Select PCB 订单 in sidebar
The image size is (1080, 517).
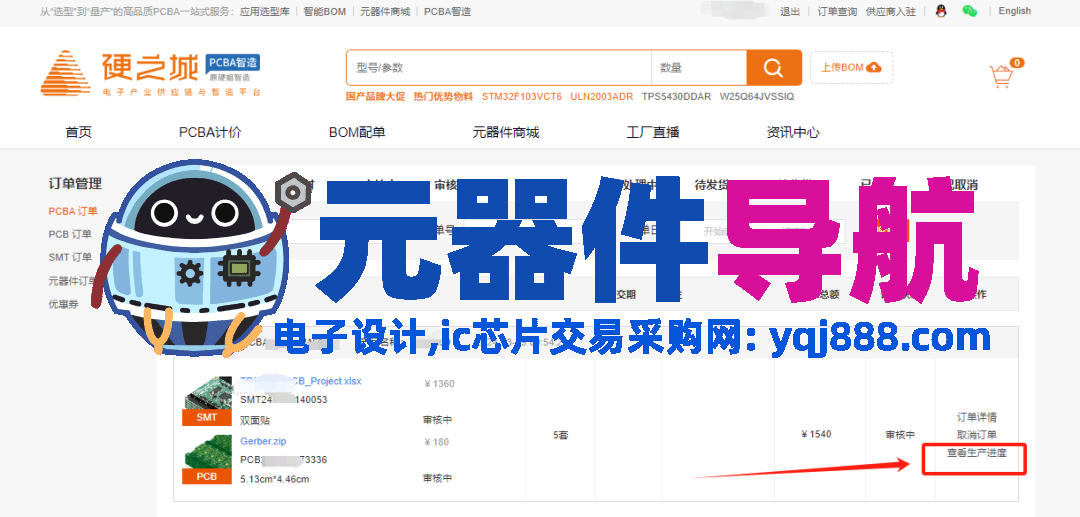click(x=70, y=234)
